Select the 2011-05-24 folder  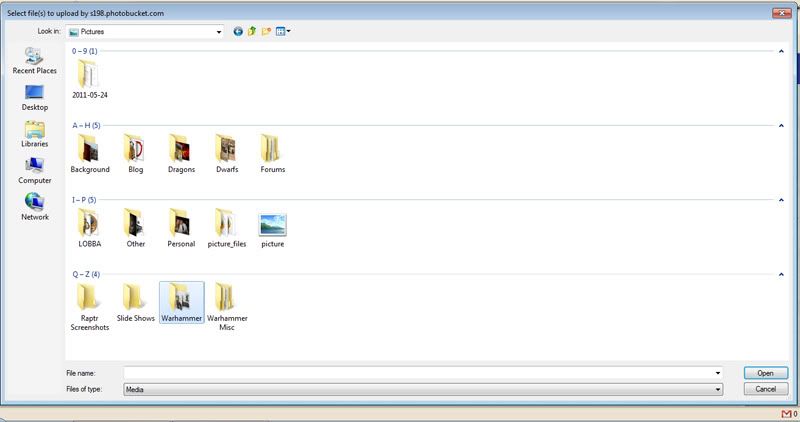point(90,79)
